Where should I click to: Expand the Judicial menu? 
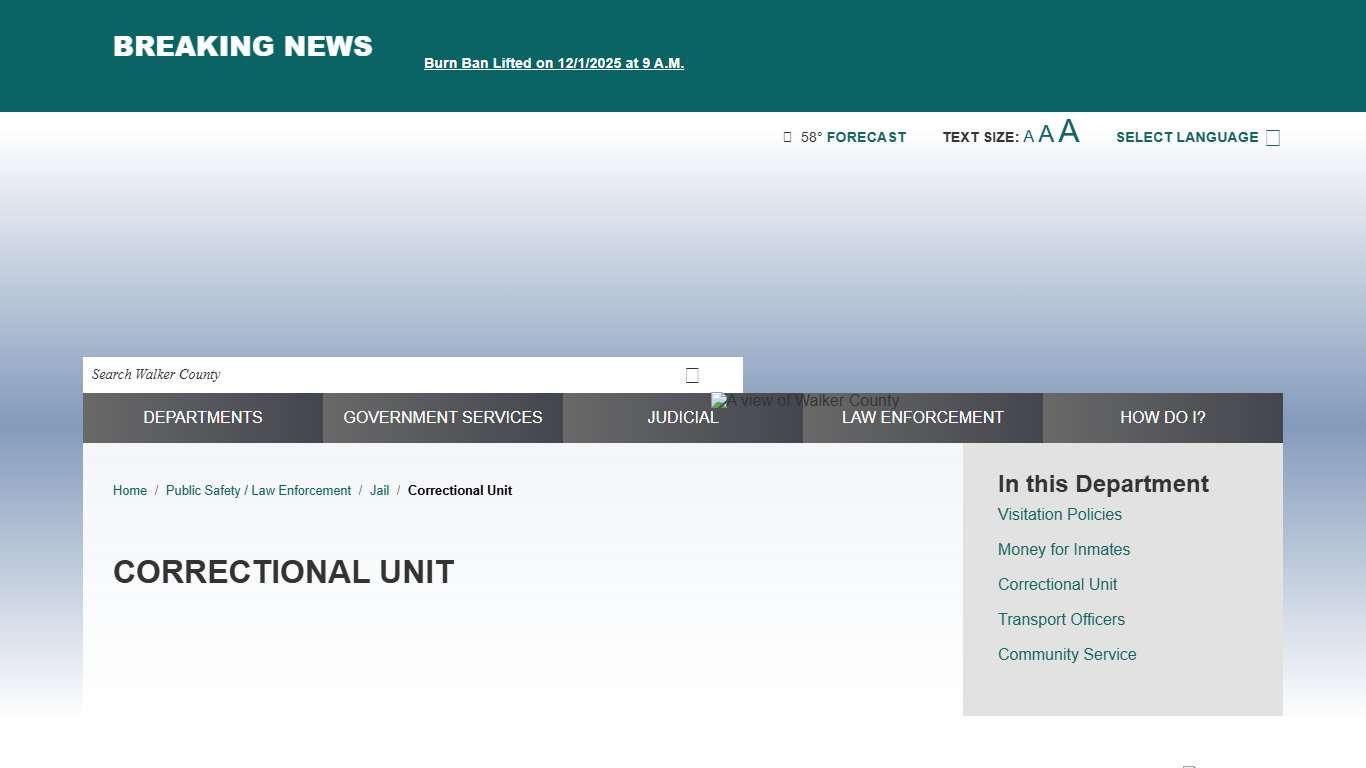pos(683,418)
